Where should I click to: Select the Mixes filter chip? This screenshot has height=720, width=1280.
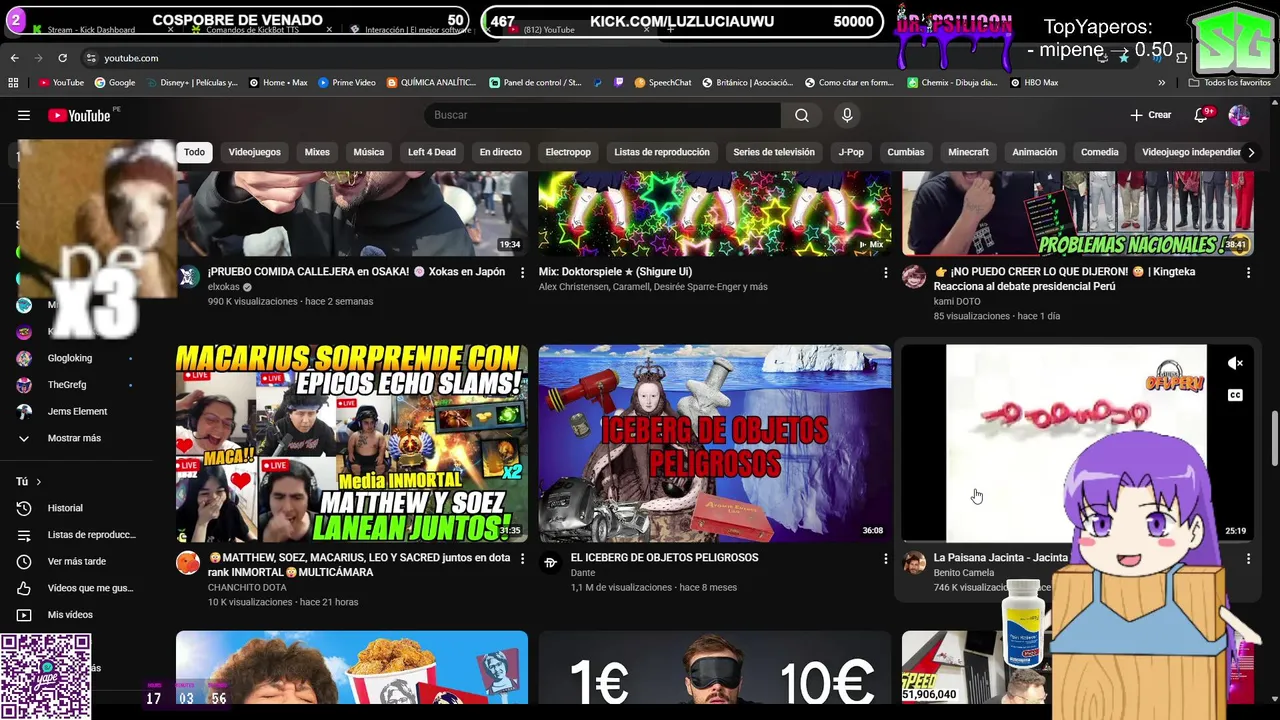(x=317, y=152)
